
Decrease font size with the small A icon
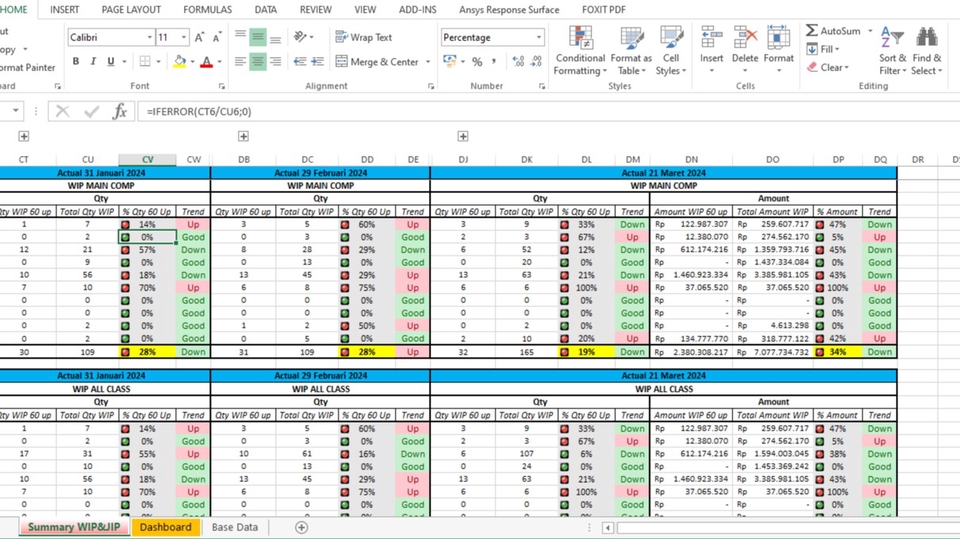(x=217, y=37)
